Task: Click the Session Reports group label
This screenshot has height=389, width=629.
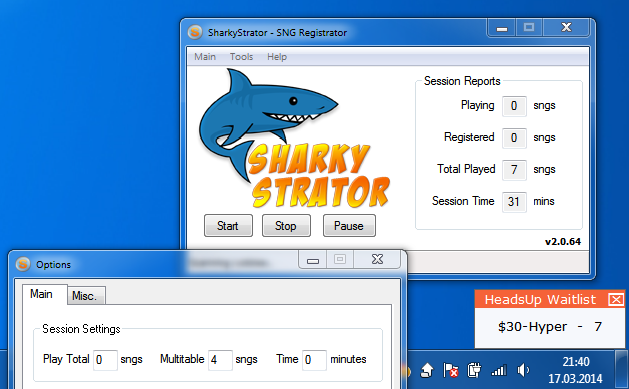Action: pos(462,81)
